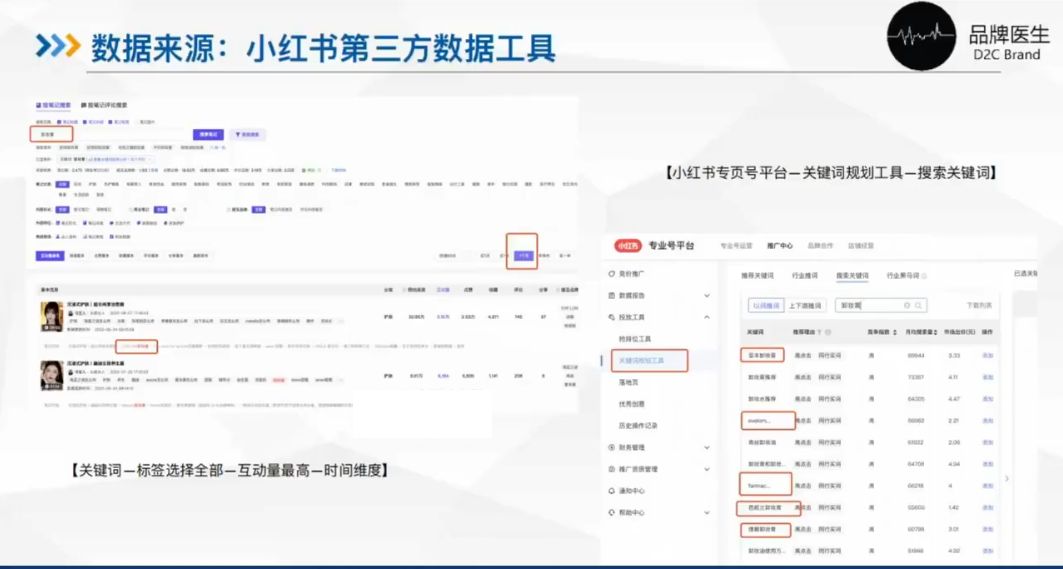Click the 财务管理 sidebar icon
Screen dimensions: 1063x569
tap(612, 448)
